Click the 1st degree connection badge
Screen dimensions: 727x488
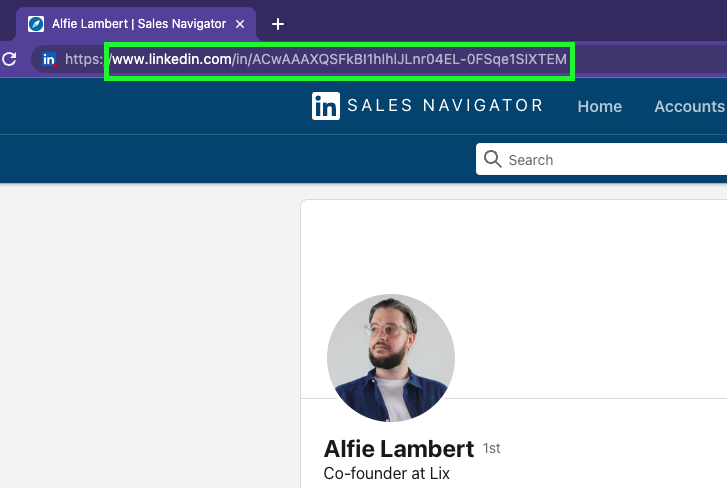(491, 449)
